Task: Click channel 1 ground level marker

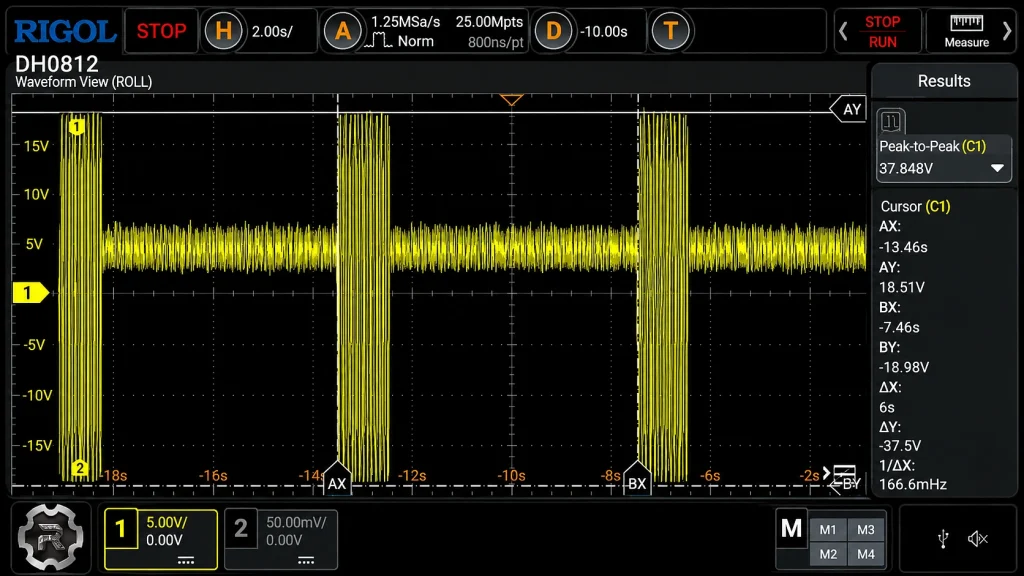Action: tap(30, 293)
